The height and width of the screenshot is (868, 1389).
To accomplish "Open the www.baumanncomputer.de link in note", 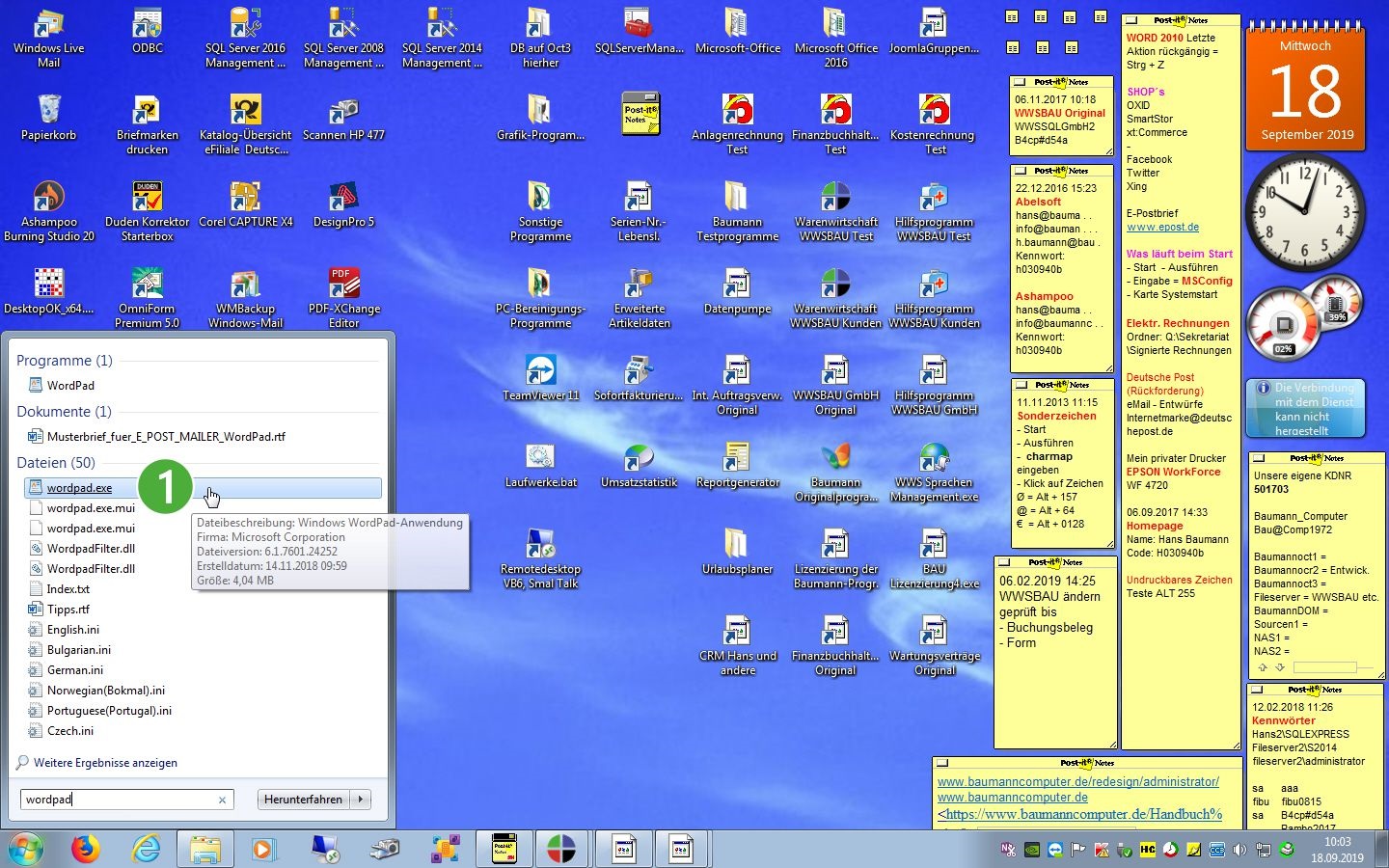I will (1013, 798).
